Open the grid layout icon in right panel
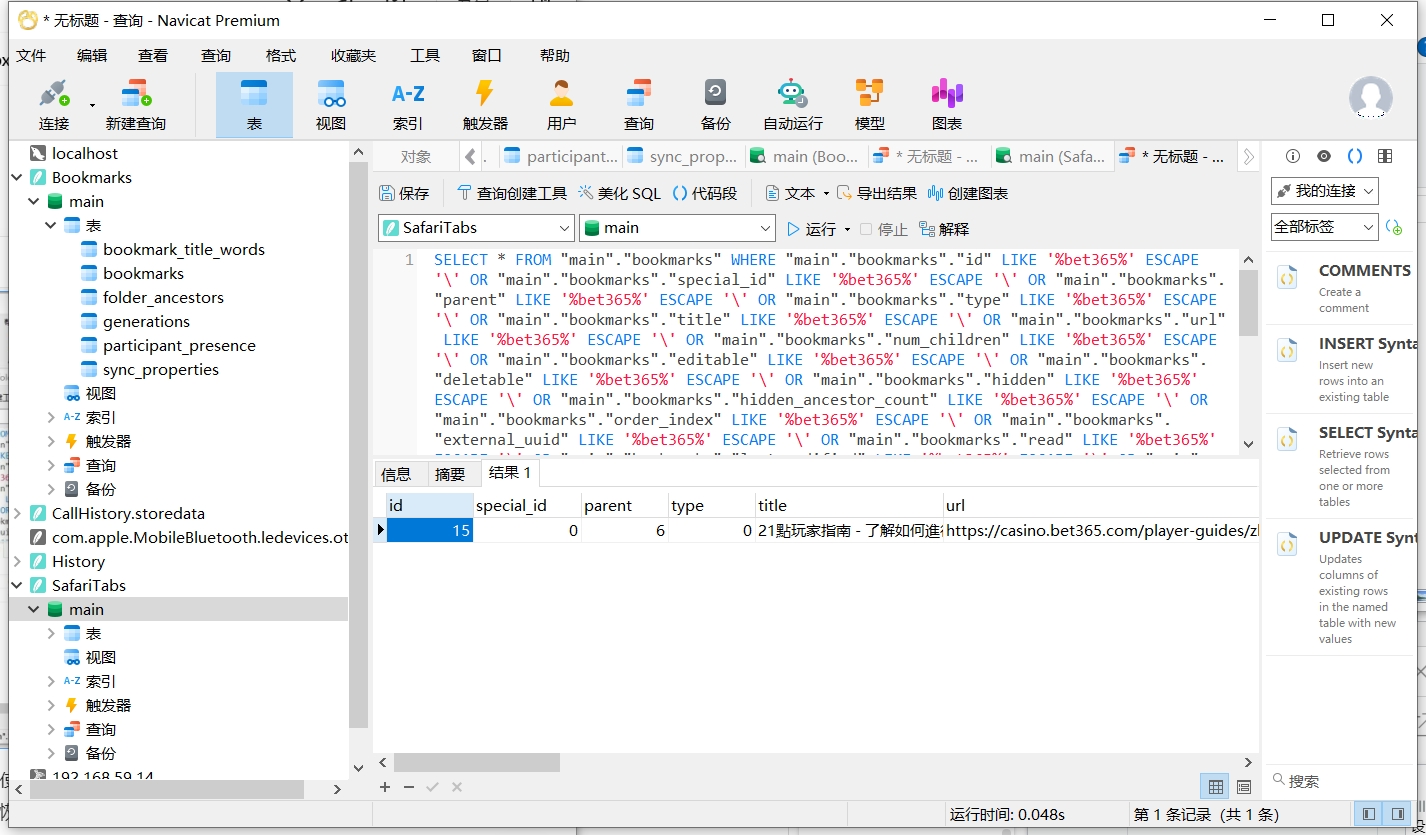 click(1385, 156)
